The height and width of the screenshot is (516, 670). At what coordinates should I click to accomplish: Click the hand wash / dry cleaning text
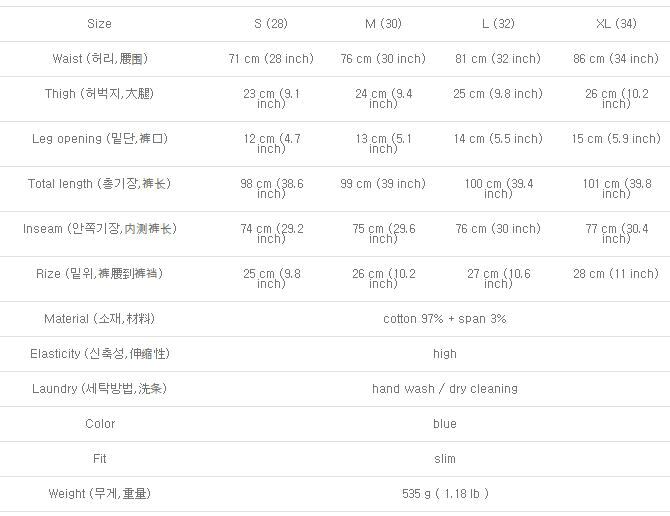pos(445,389)
